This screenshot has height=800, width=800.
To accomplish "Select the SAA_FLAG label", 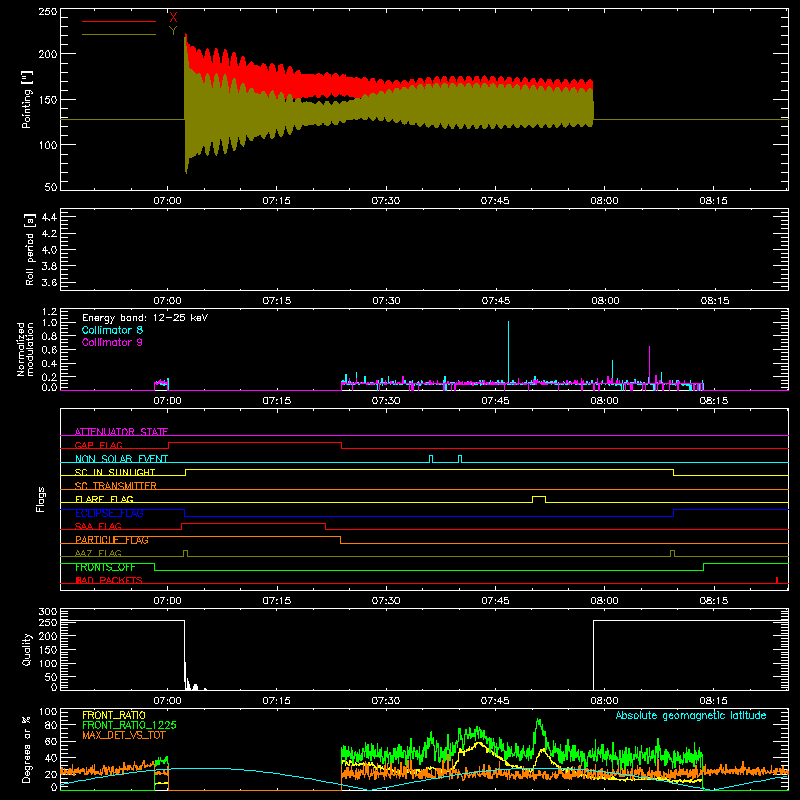I will pyautogui.click(x=98, y=526).
